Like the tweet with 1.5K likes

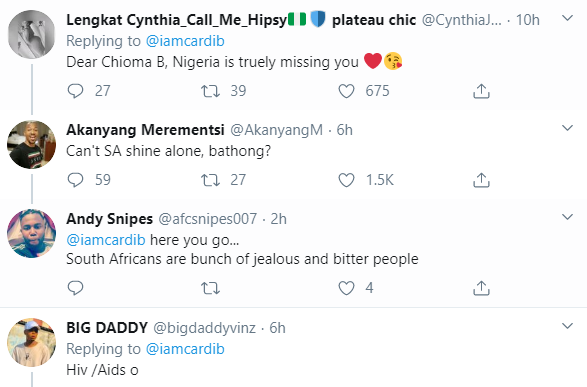[346, 180]
